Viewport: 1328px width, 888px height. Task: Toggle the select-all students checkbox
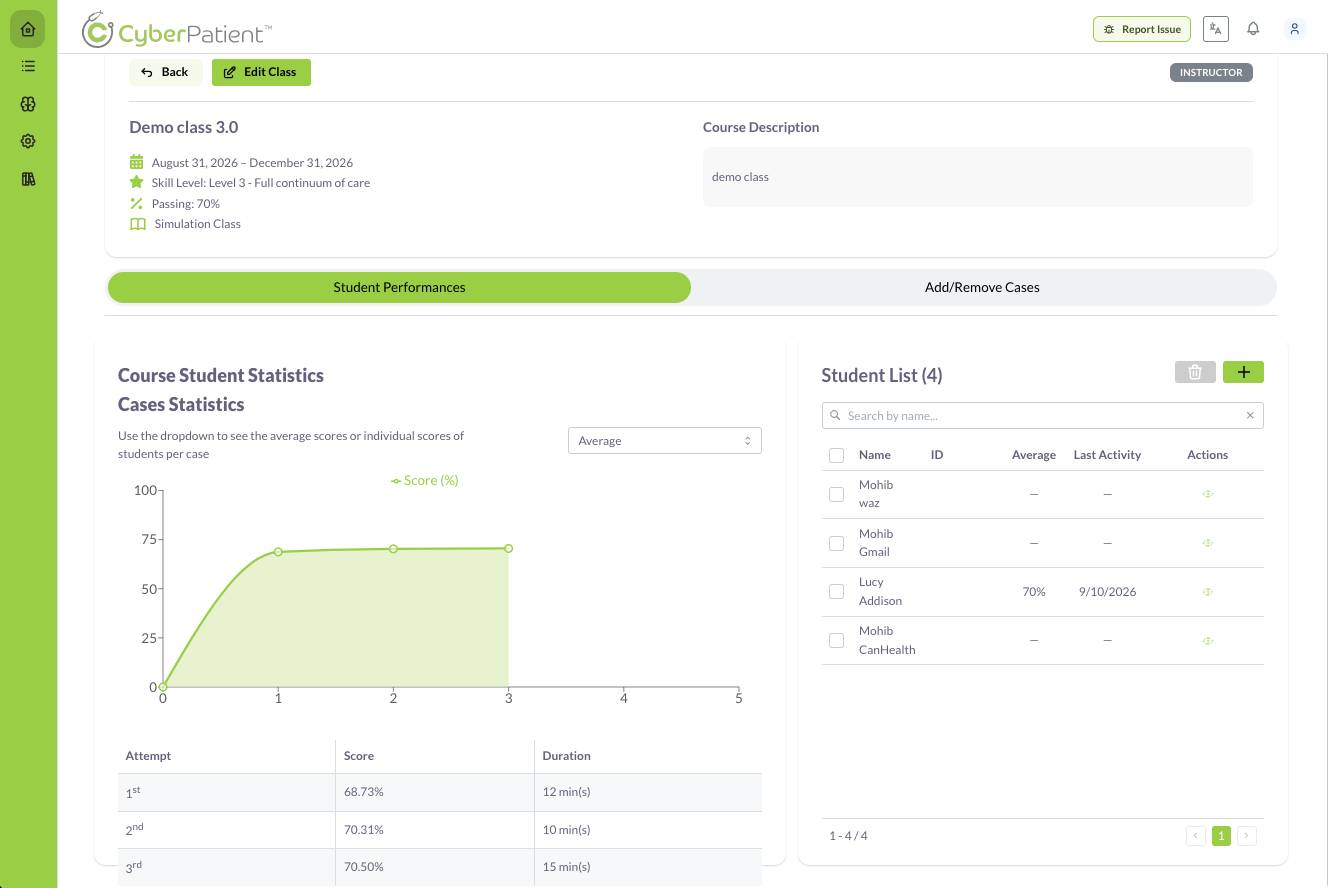pos(837,455)
